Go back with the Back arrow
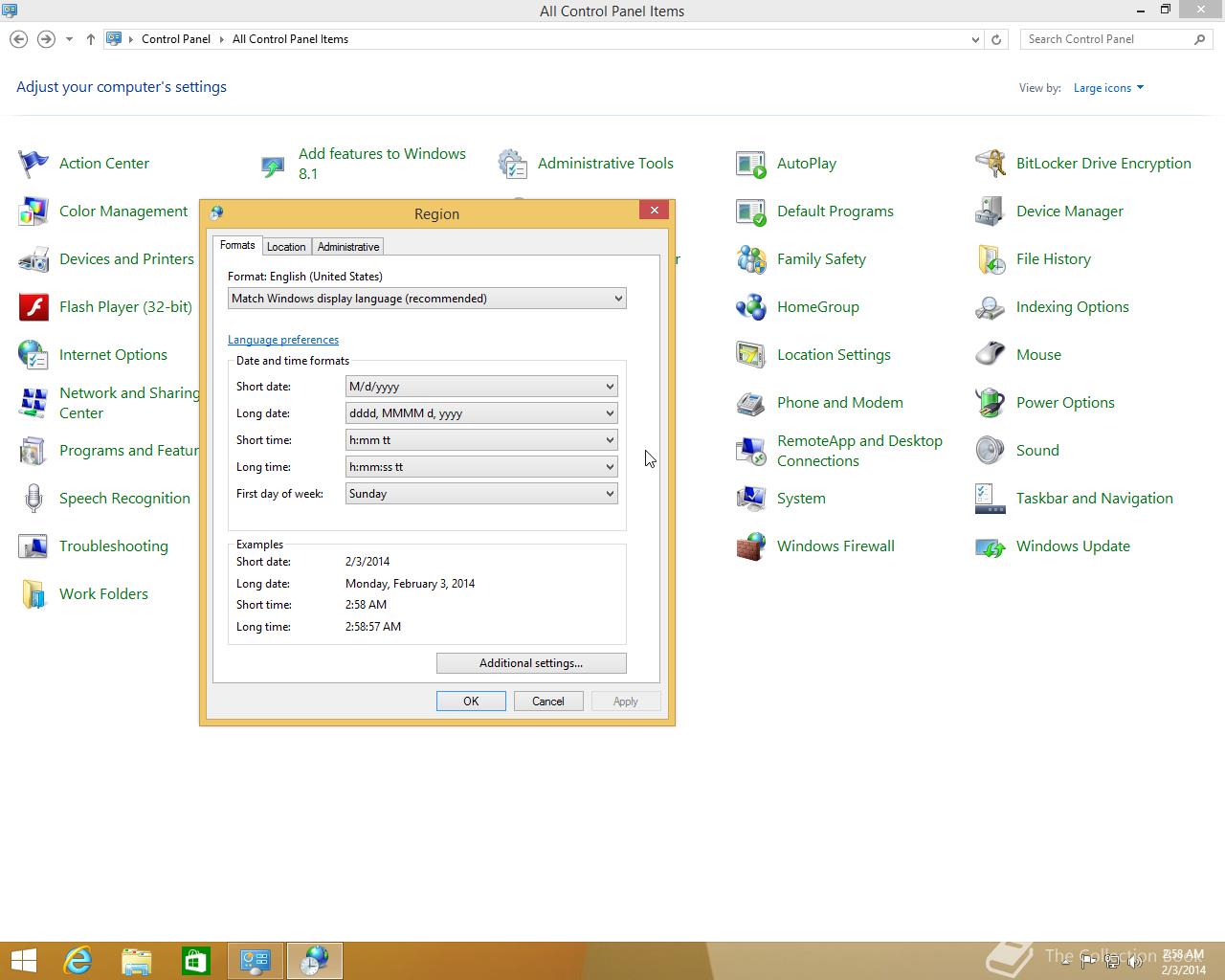Viewport: 1225px width, 980px height. (18, 39)
